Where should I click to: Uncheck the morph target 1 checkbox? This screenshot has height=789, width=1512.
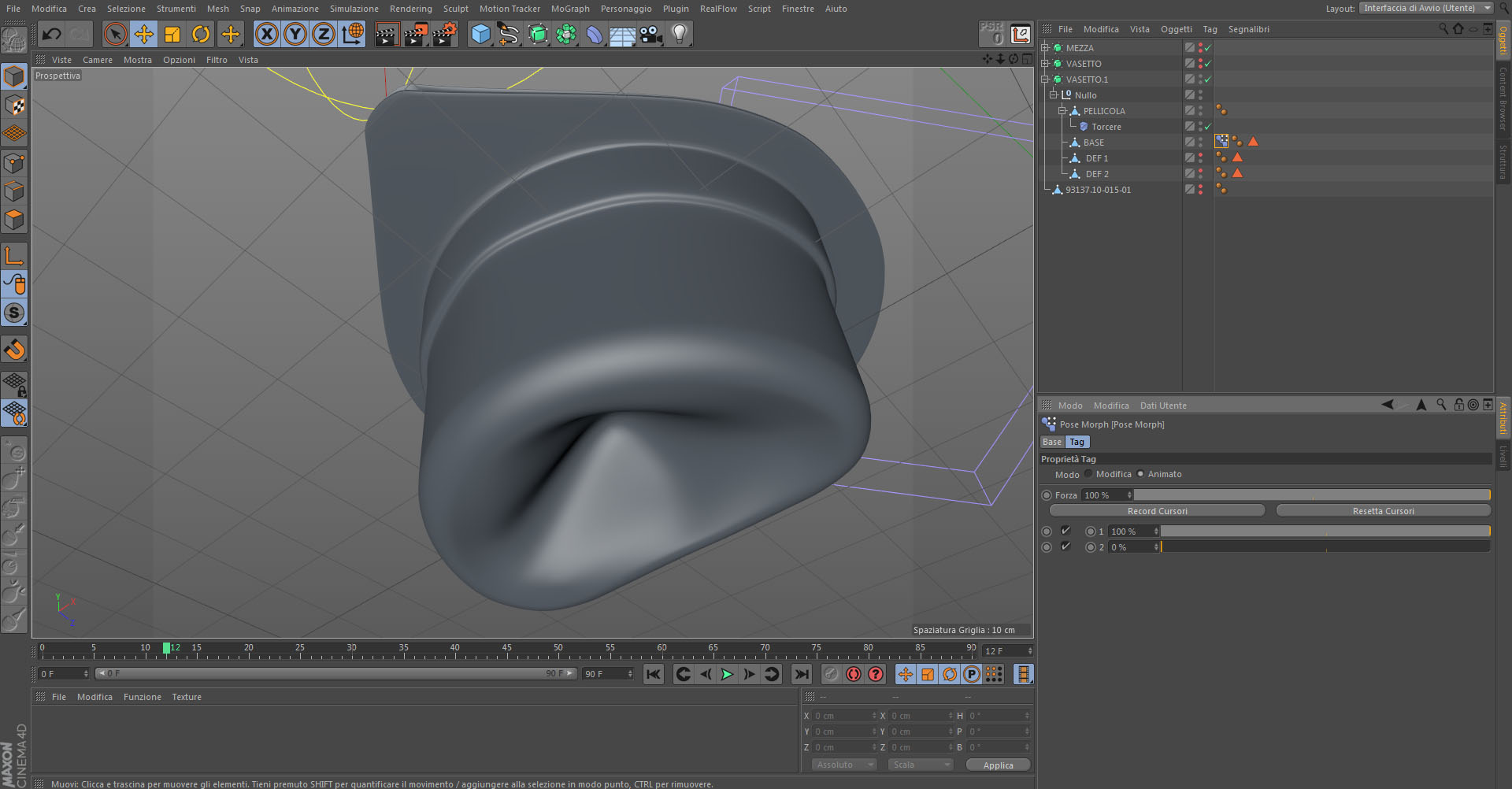pyautogui.click(x=1065, y=531)
